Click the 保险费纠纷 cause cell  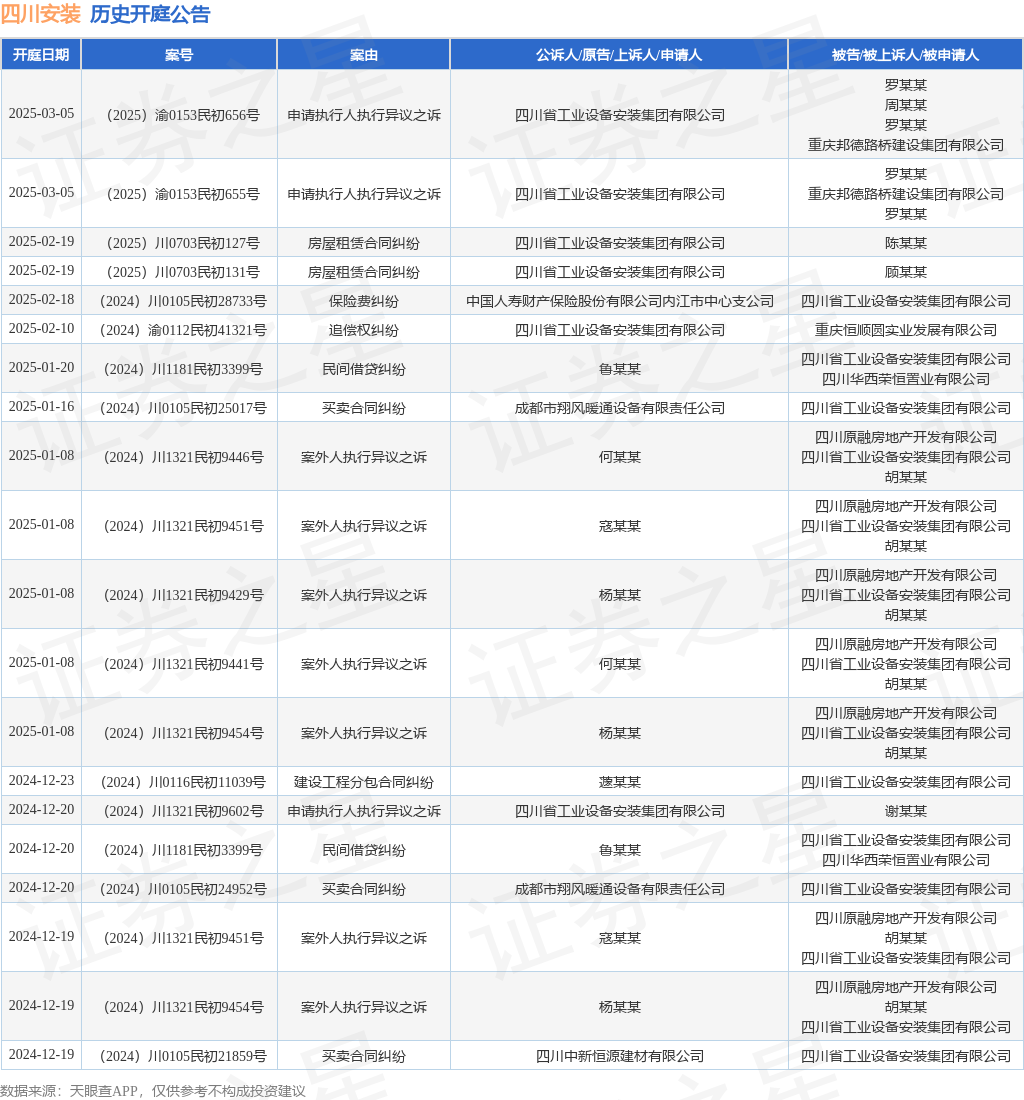(x=363, y=301)
